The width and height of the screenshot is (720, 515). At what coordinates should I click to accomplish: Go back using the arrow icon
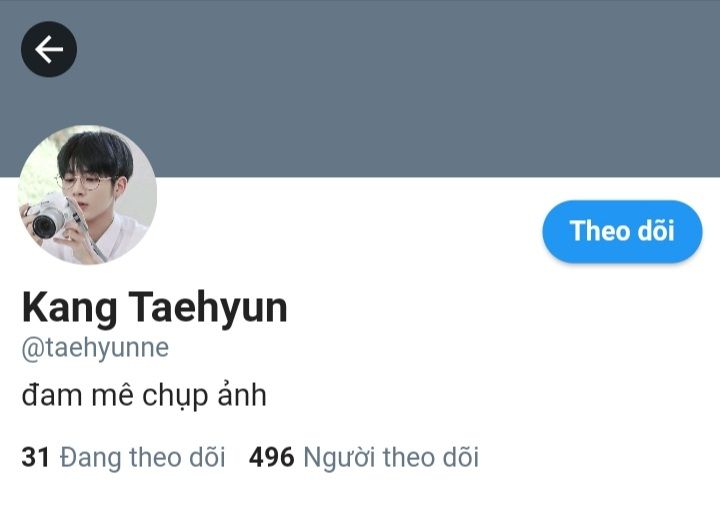pos(49,49)
